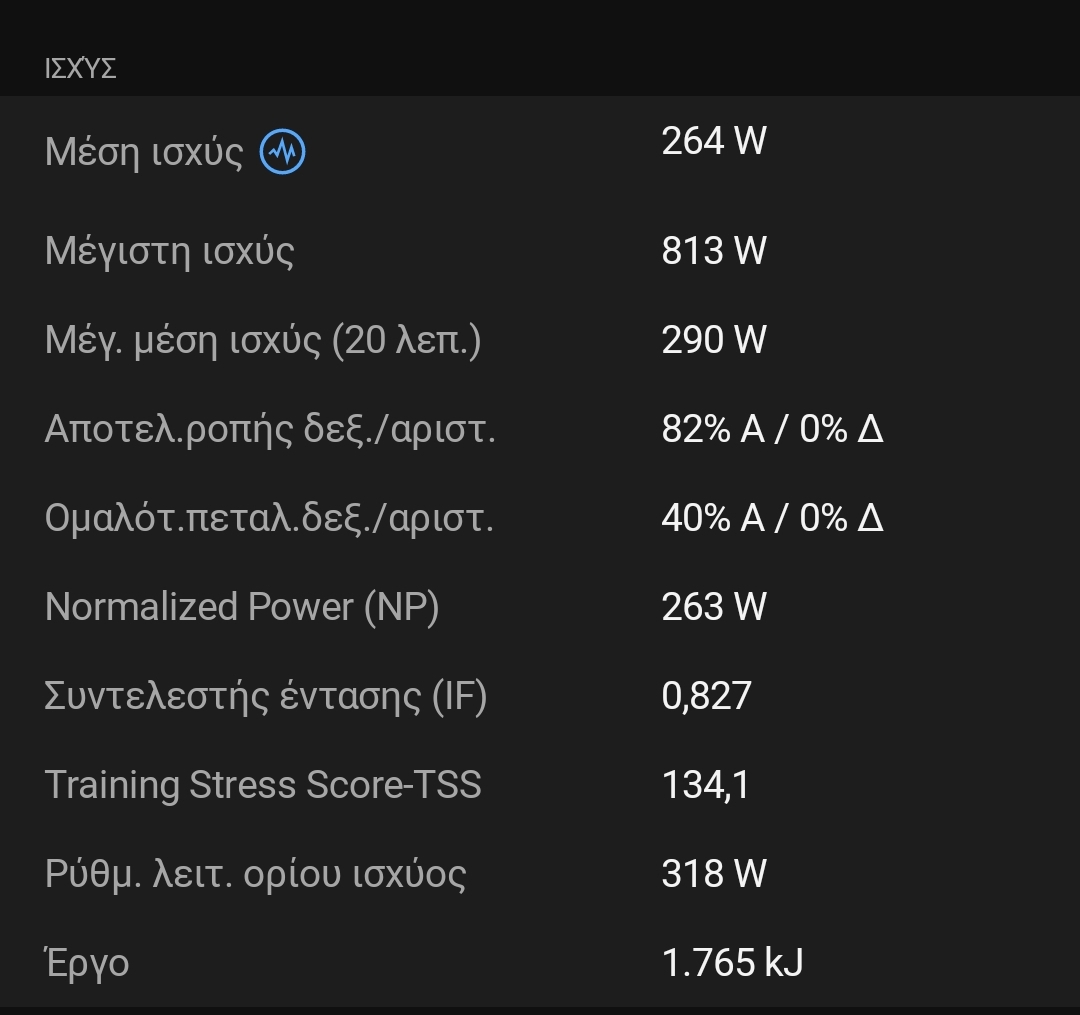This screenshot has height=1015, width=1080.
Task: Click the Training Stress Score-TSS label
Action: pyautogui.click(x=263, y=785)
